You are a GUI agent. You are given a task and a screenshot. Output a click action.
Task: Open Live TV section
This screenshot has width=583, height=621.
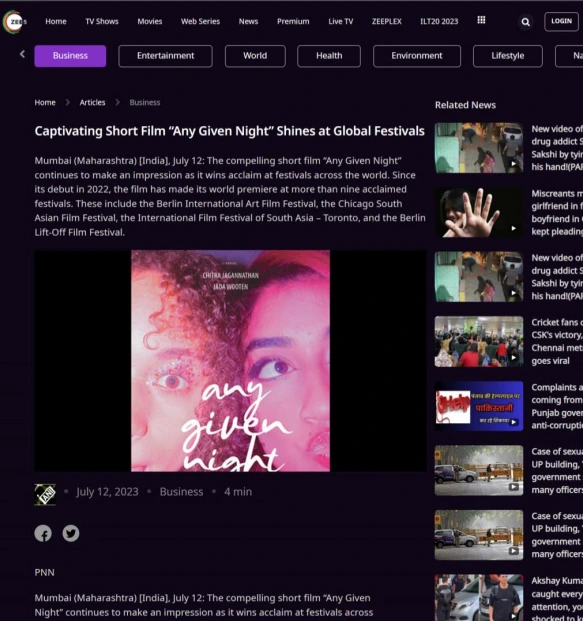click(341, 21)
